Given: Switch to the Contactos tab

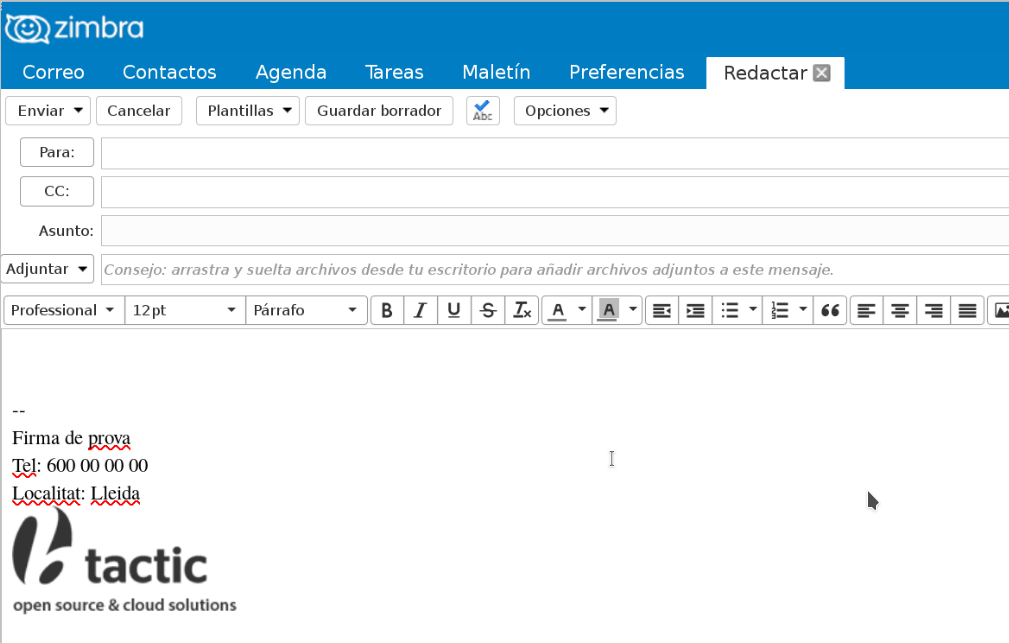Looking at the screenshot, I should (x=169, y=72).
